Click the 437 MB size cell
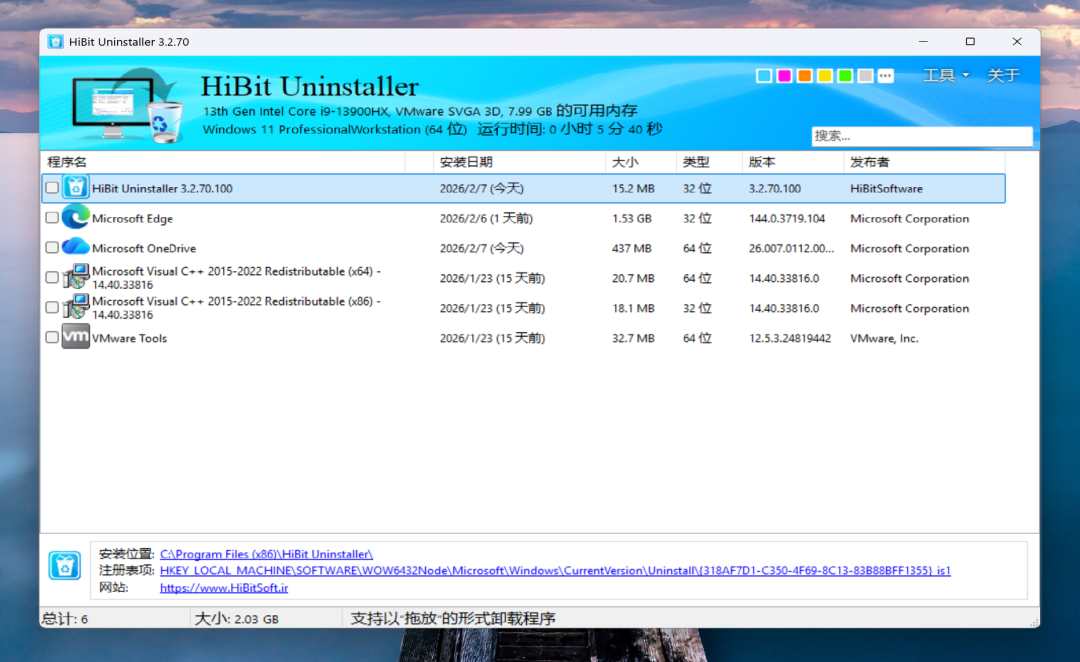 tap(632, 248)
